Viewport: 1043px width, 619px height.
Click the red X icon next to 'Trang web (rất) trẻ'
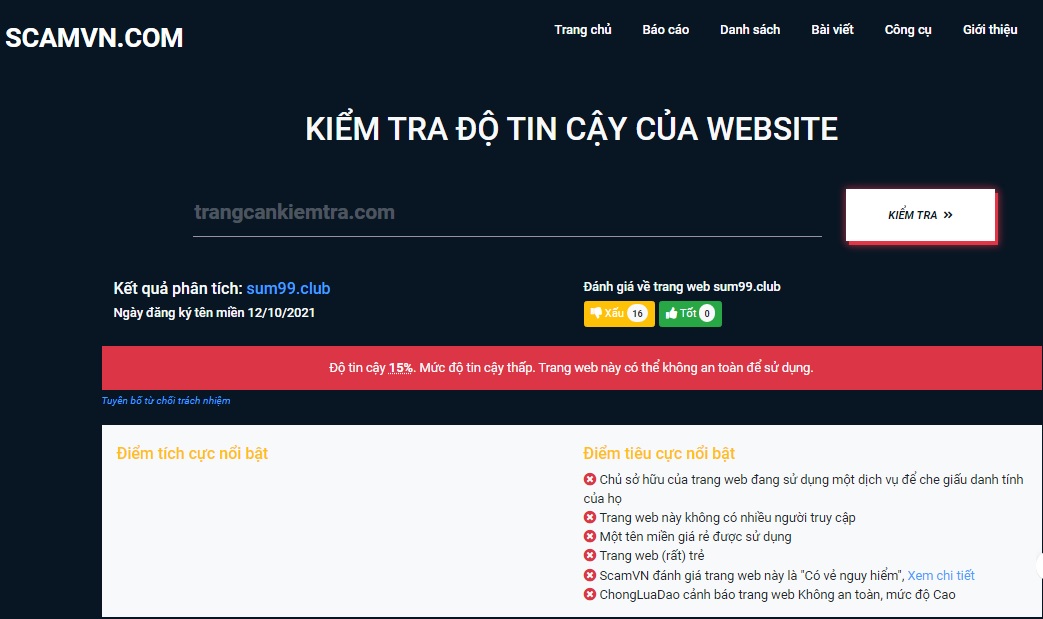pos(588,555)
